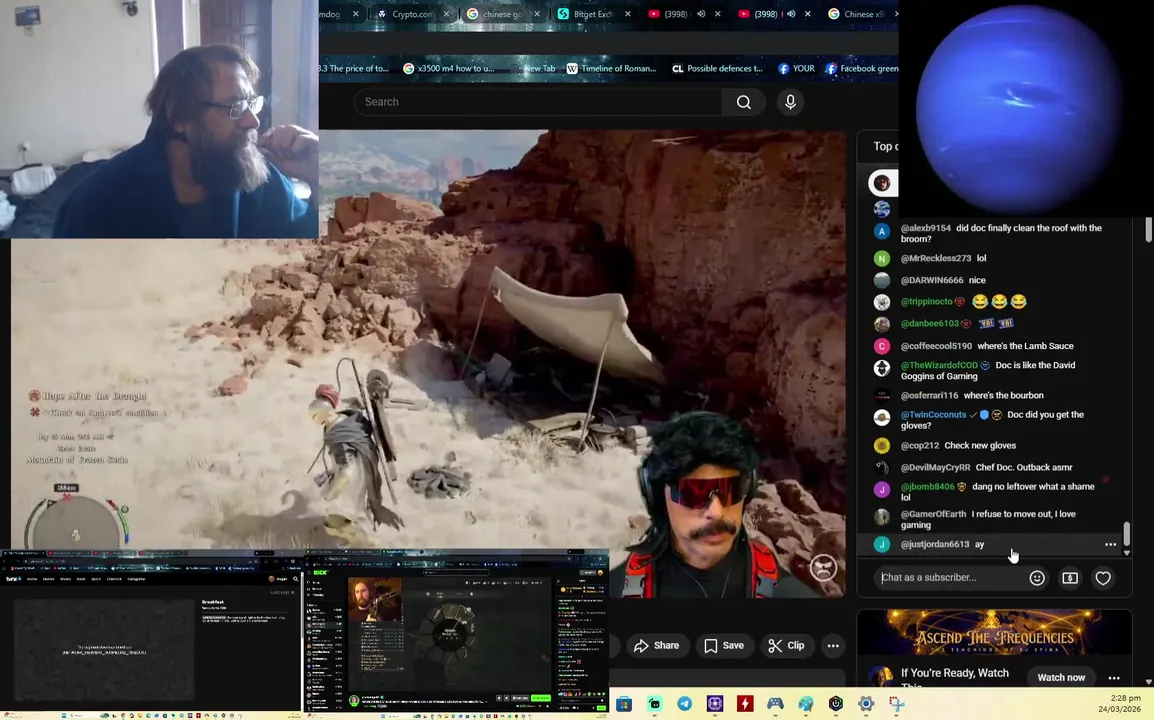Viewport: 1154px width, 720px height.
Task: Click coffeecool5190's avatar in chat
Action: [x=882, y=346]
